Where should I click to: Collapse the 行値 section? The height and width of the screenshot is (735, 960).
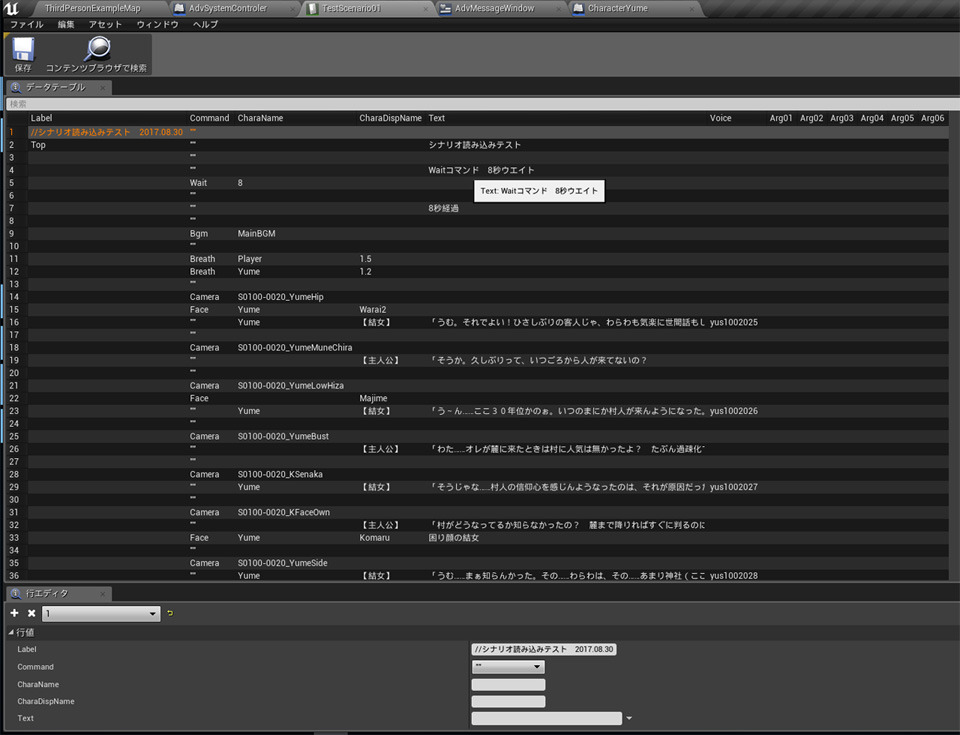tap(10, 632)
